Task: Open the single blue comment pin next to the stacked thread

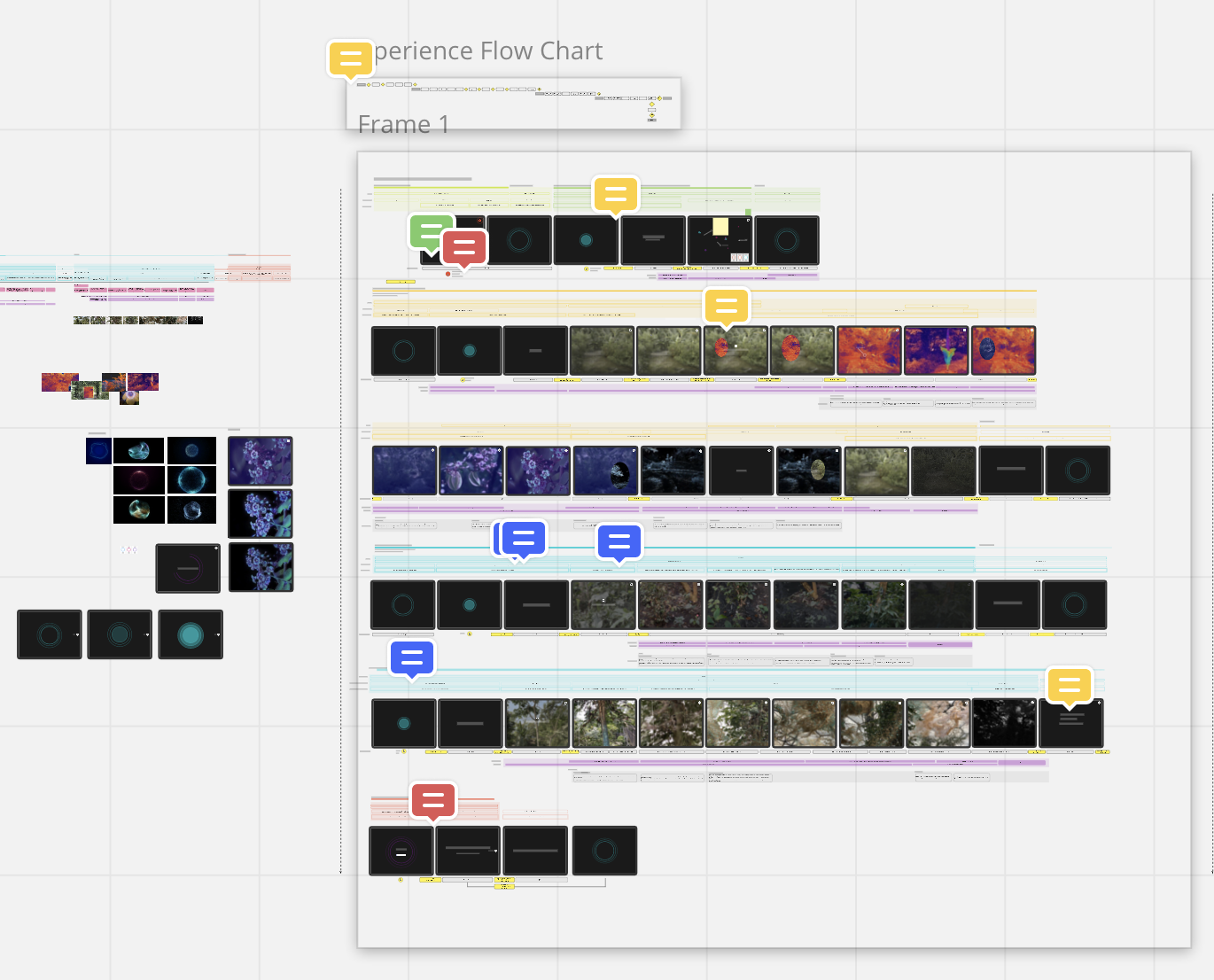Action: click(x=619, y=543)
